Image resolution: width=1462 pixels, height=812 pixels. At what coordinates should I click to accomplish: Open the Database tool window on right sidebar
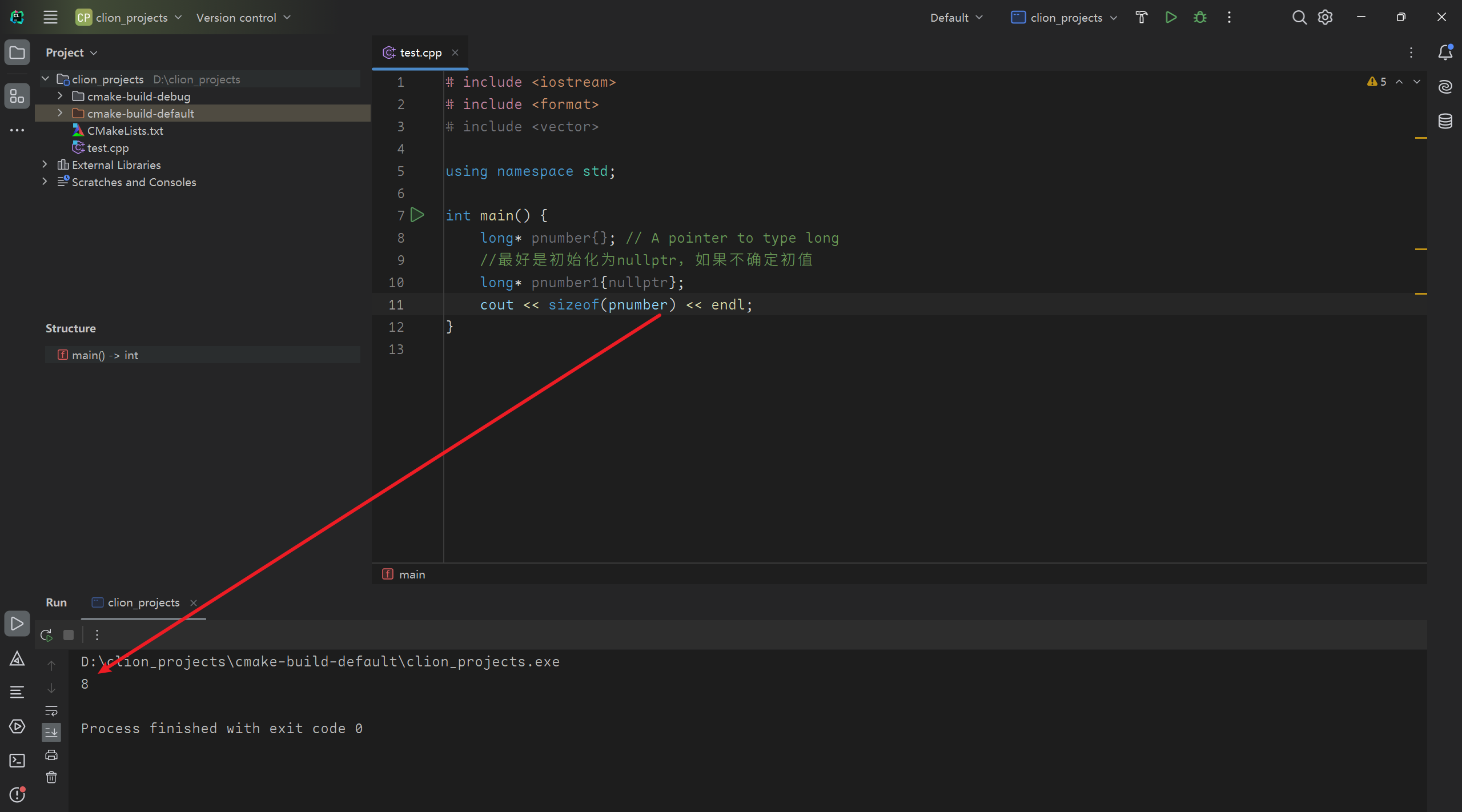point(1445,121)
